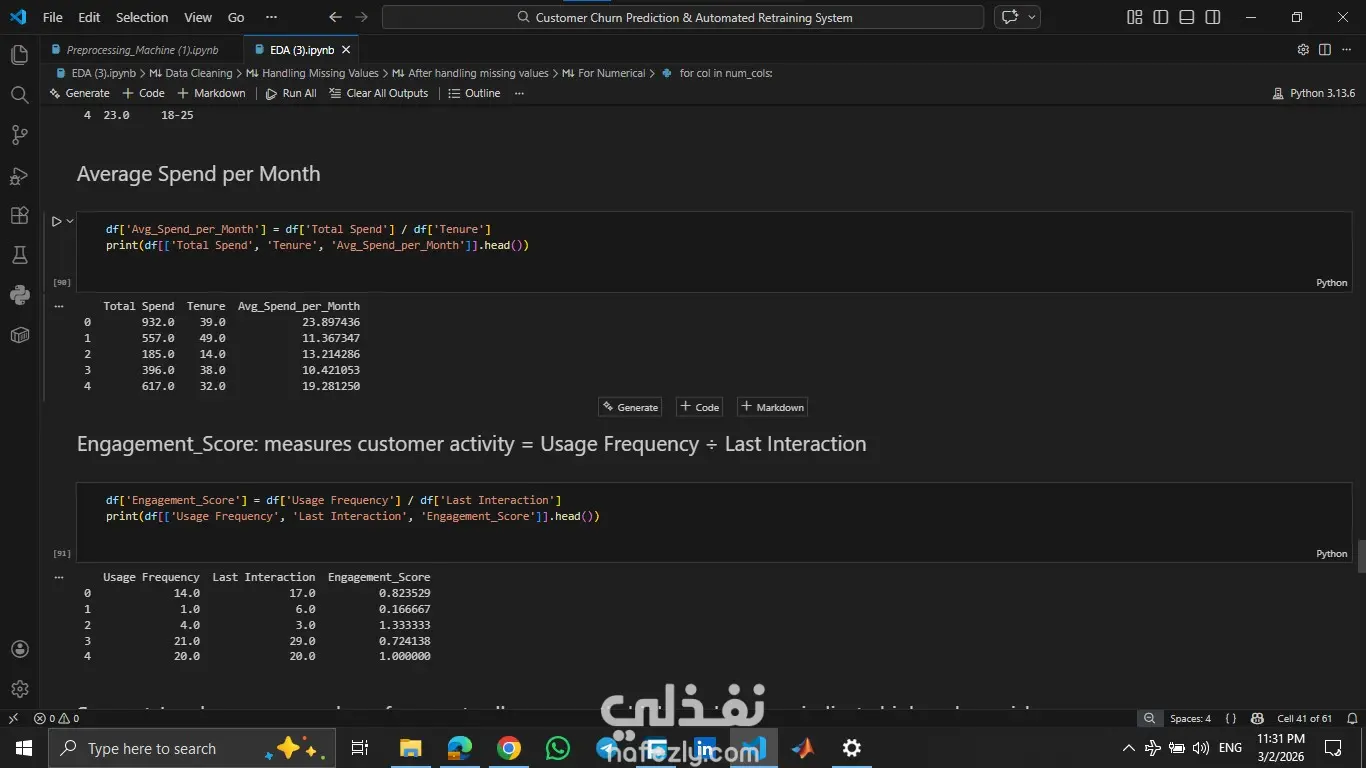The height and width of the screenshot is (768, 1366).
Task: Click Clear All Outputs
Action: (x=379, y=93)
